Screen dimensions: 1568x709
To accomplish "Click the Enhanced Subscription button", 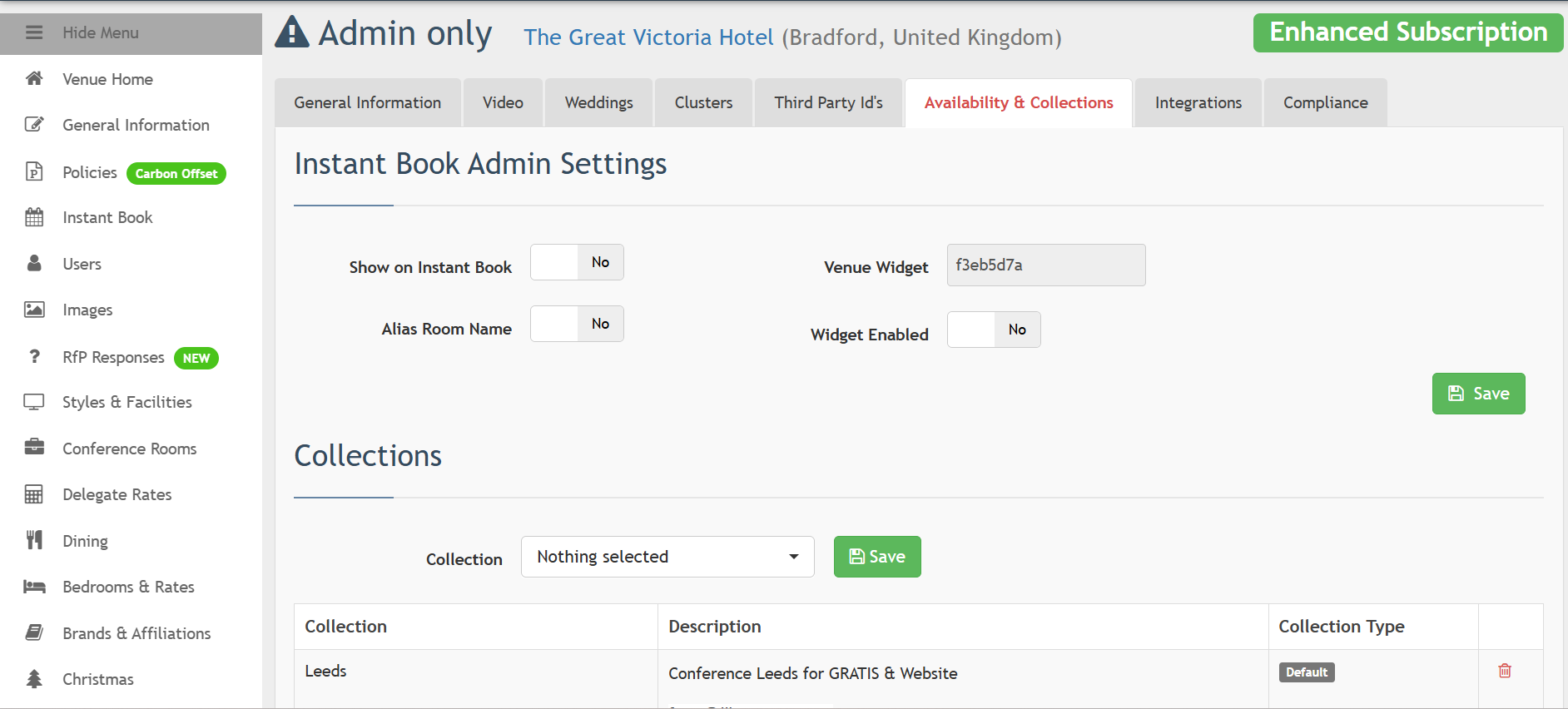I will [1408, 32].
